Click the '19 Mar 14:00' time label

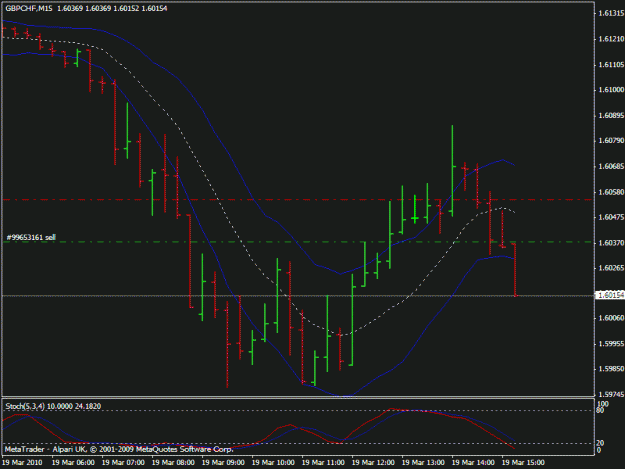point(474,463)
